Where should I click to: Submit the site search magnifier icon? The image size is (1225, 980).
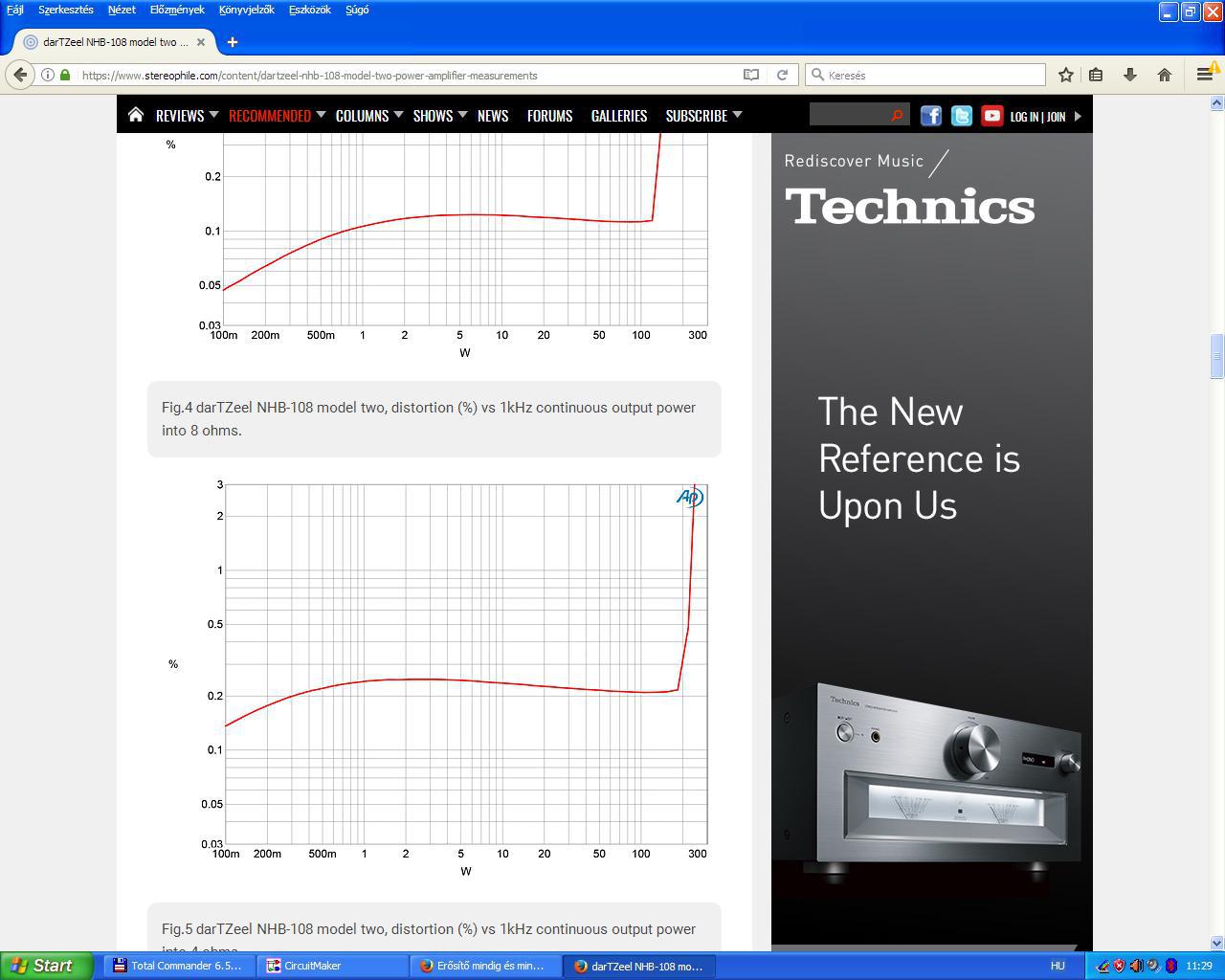[897, 116]
